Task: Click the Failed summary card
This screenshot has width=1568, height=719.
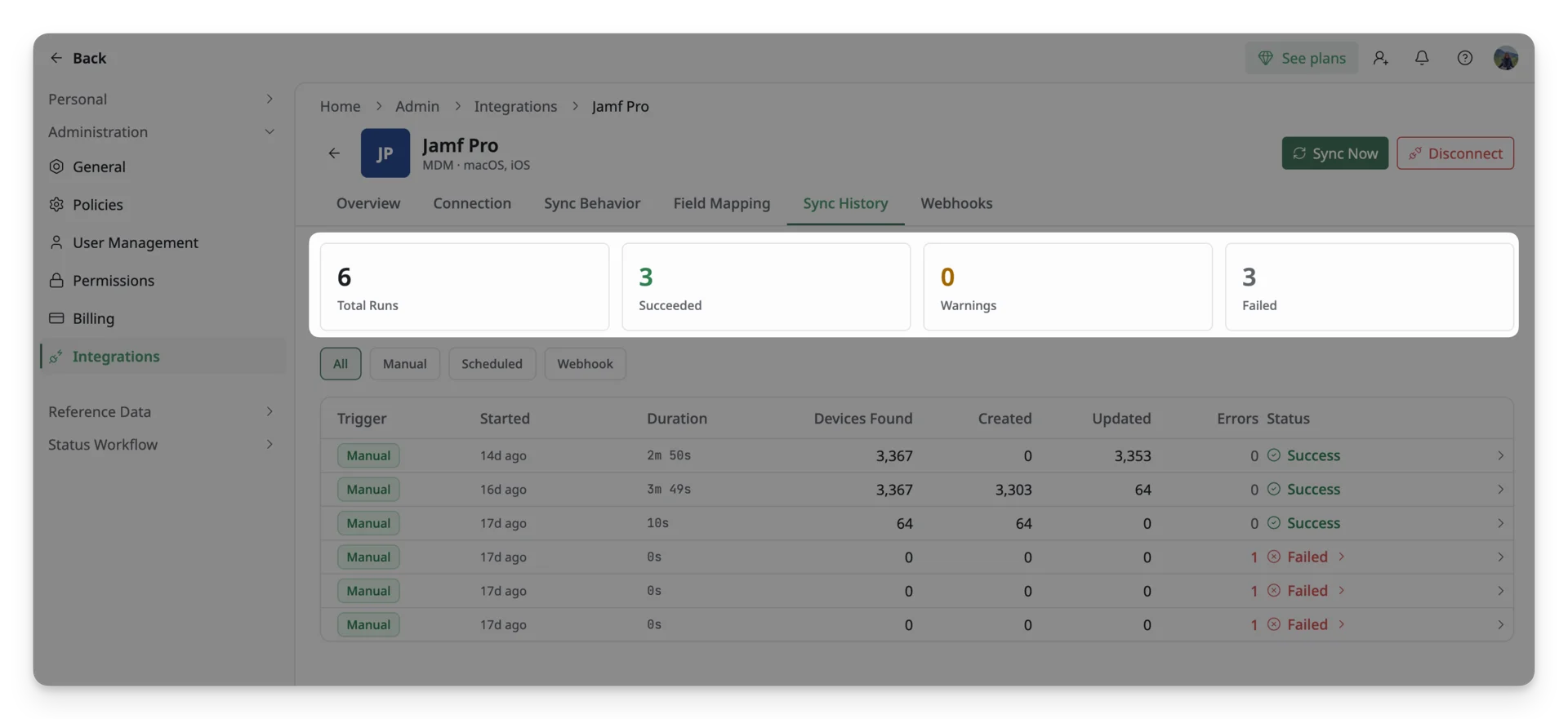Action: (1369, 286)
